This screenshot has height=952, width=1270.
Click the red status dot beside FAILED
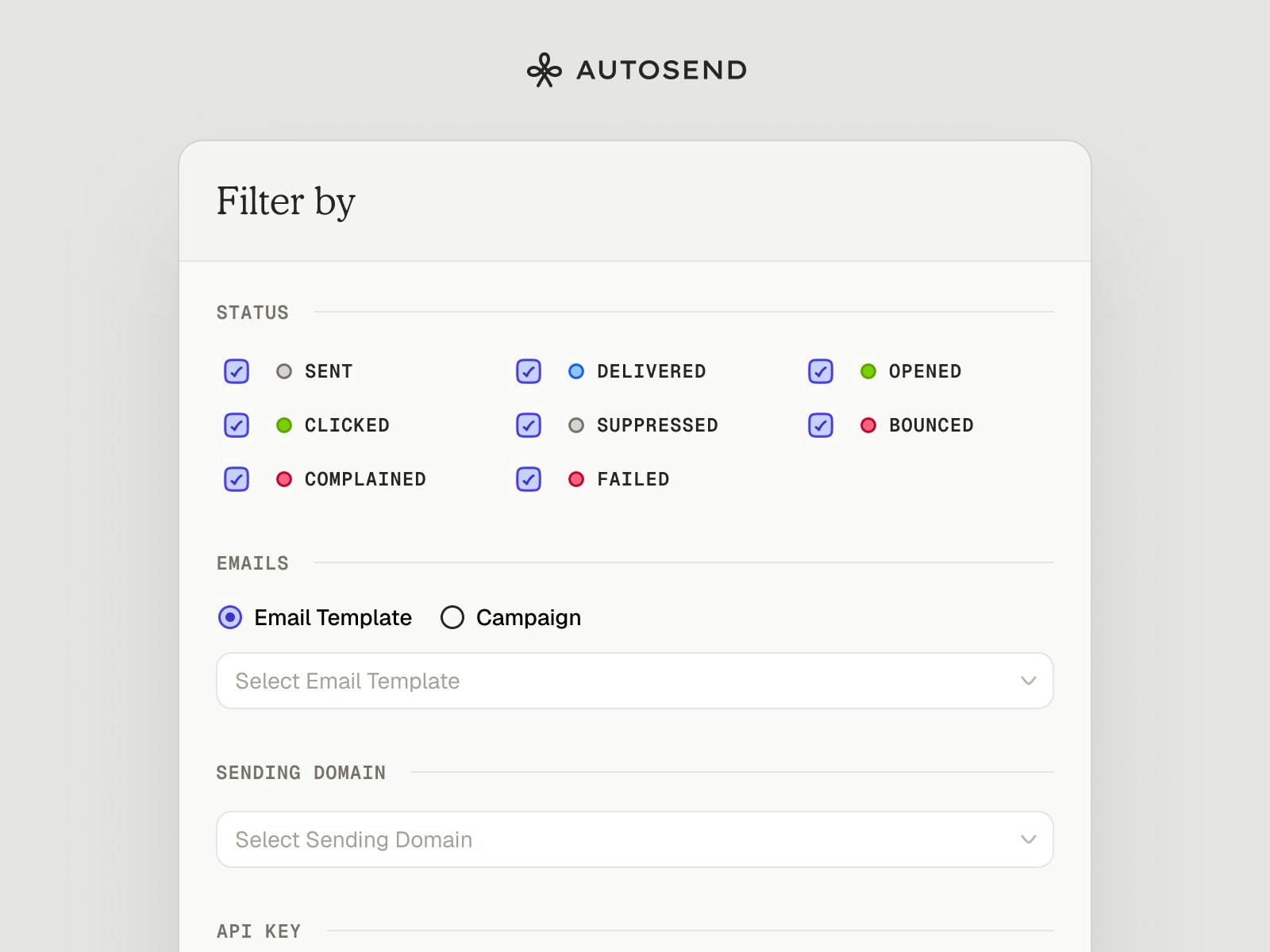(x=575, y=479)
